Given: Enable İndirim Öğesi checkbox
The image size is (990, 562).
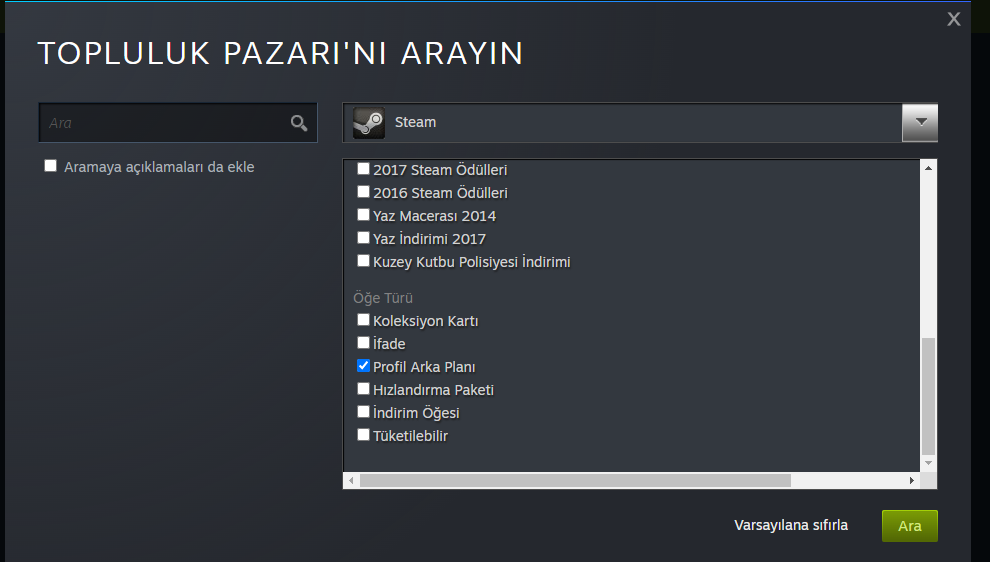Looking at the screenshot, I should point(363,412).
